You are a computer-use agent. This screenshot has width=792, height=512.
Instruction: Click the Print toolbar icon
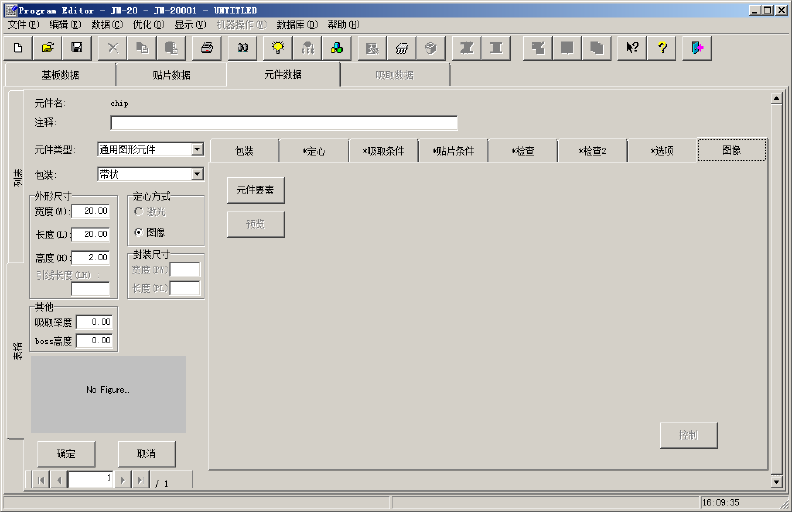click(x=206, y=48)
